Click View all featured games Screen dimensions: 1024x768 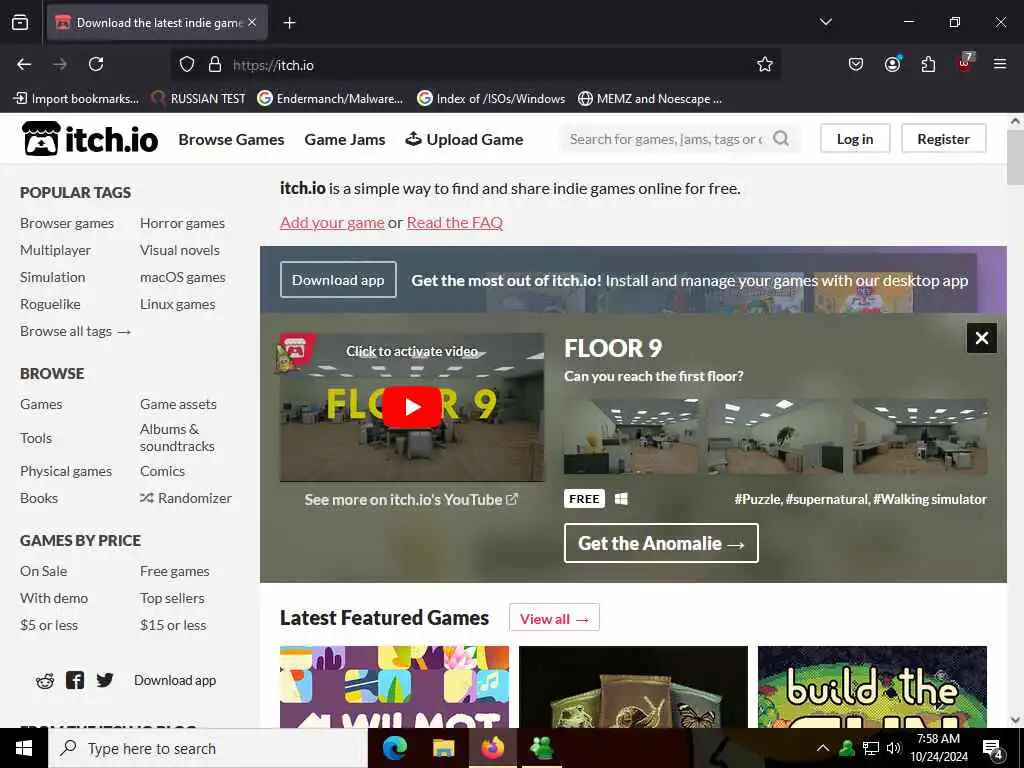pyautogui.click(x=554, y=618)
